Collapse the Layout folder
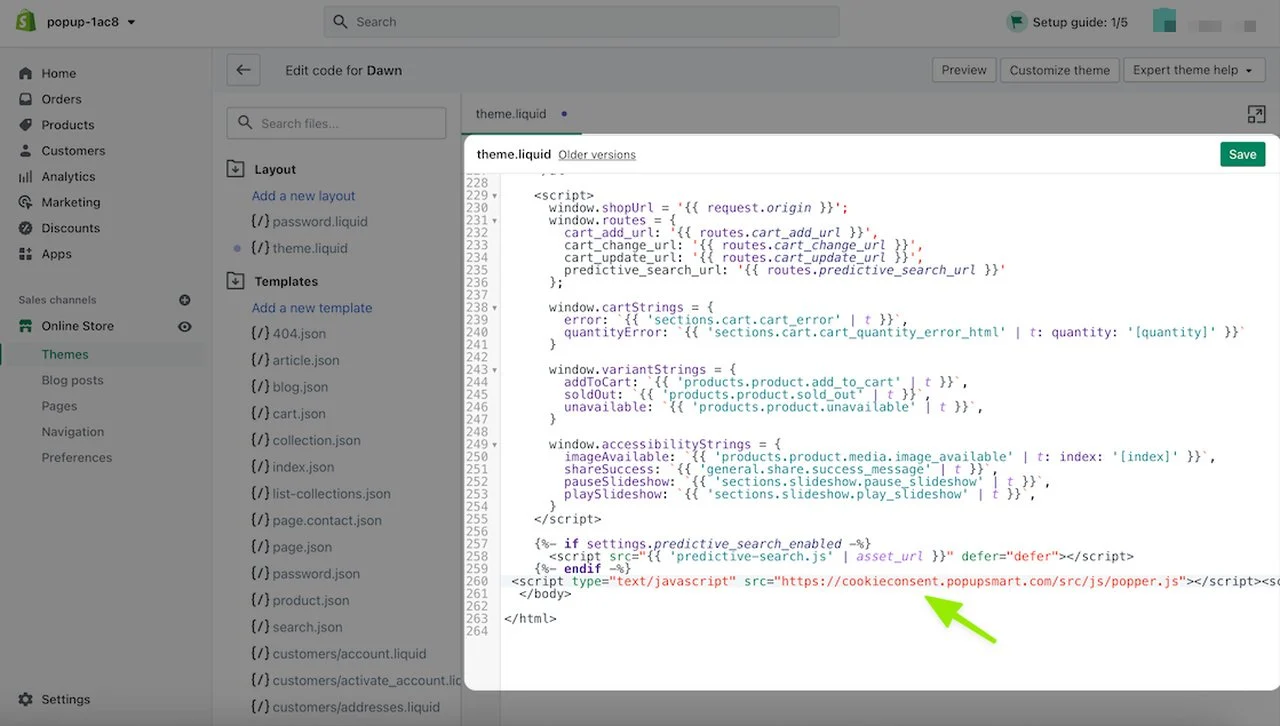The height and width of the screenshot is (726, 1280). 236,169
